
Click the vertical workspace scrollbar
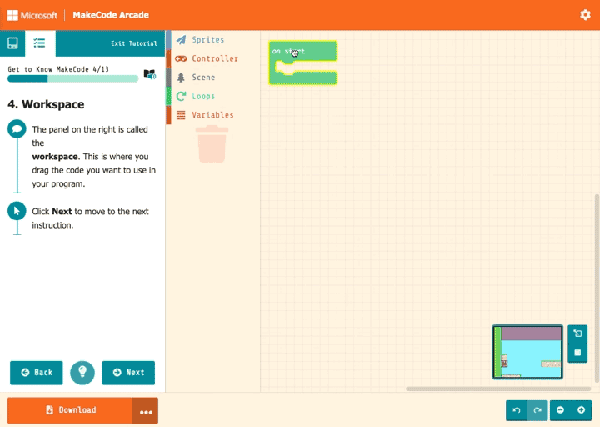point(597,288)
